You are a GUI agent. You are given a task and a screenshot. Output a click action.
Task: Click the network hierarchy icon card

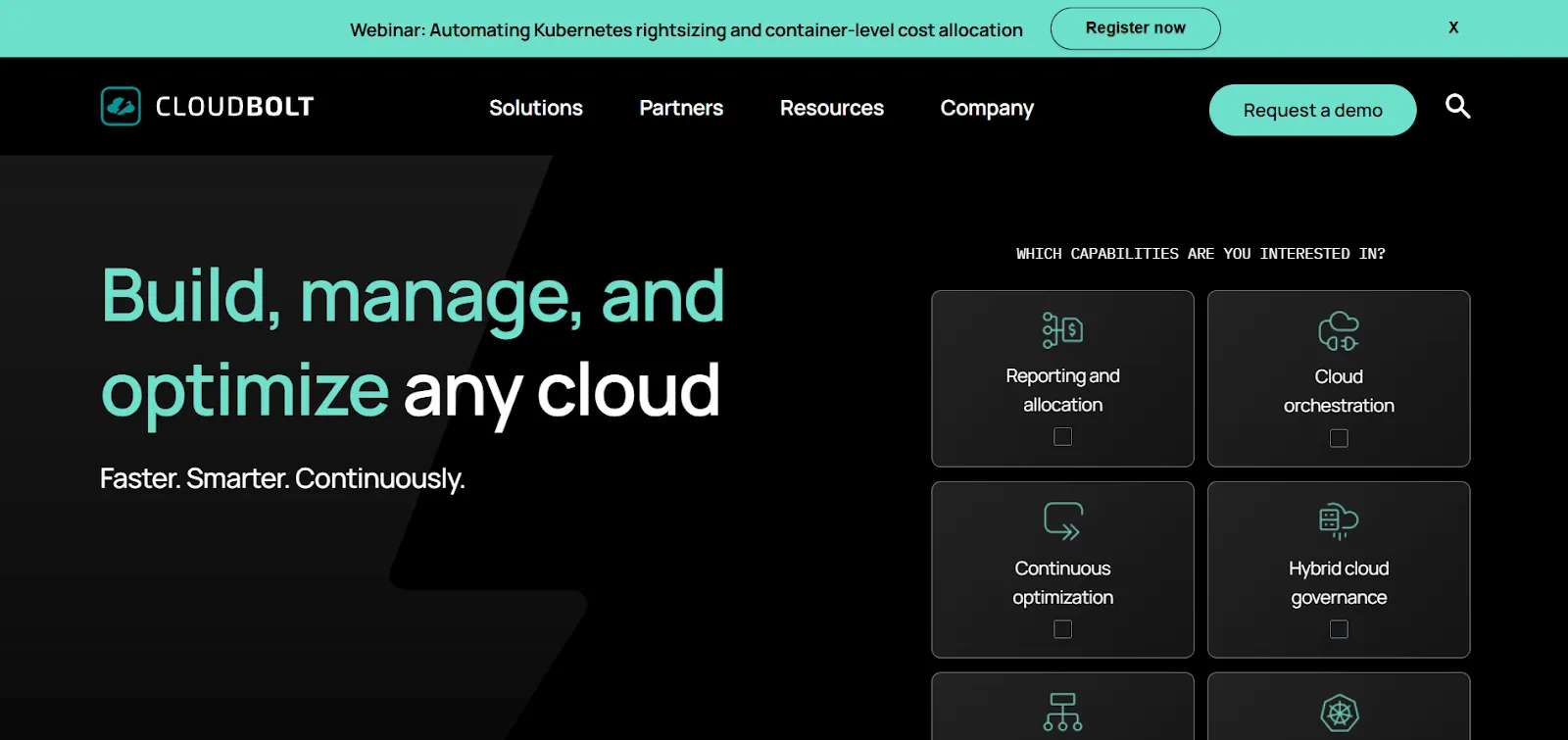tap(1062, 707)
